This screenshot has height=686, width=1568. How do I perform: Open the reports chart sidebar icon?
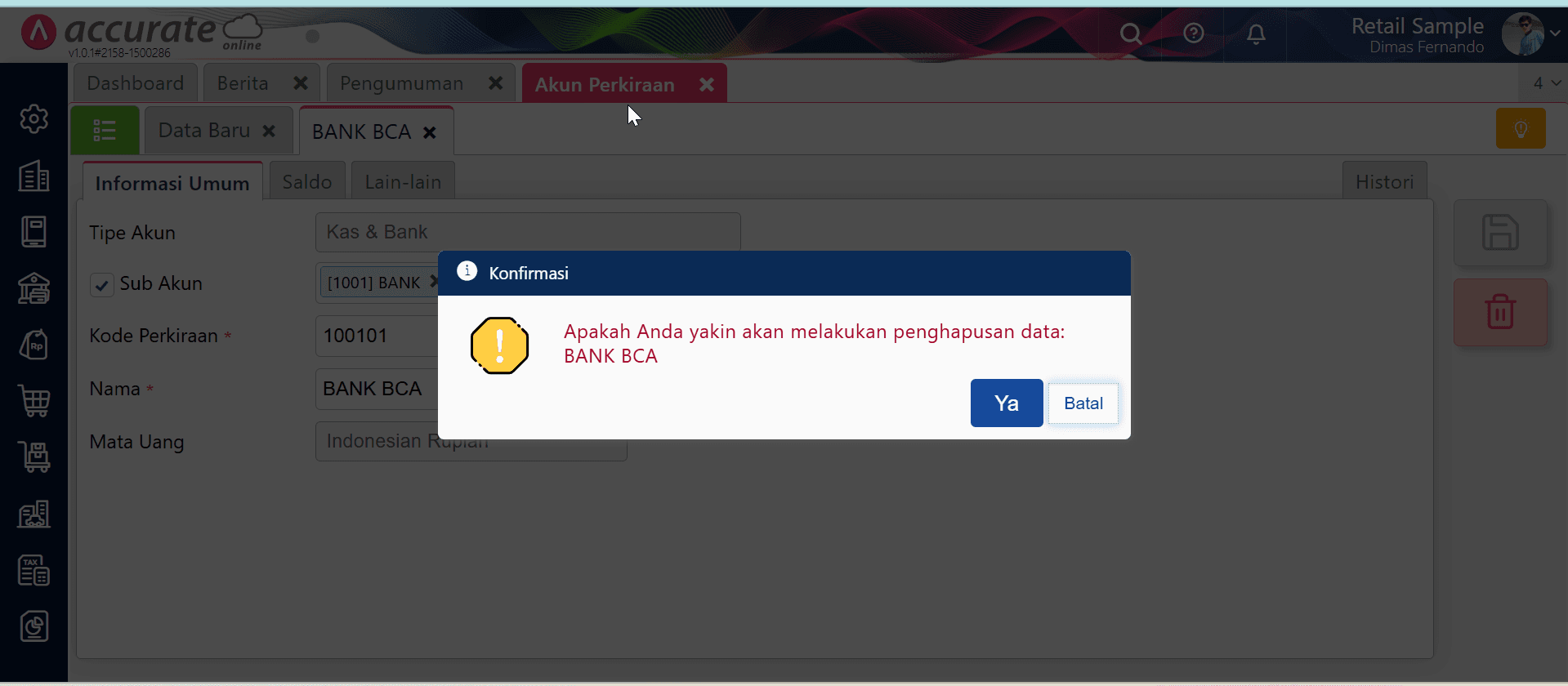tap(34, 626)
